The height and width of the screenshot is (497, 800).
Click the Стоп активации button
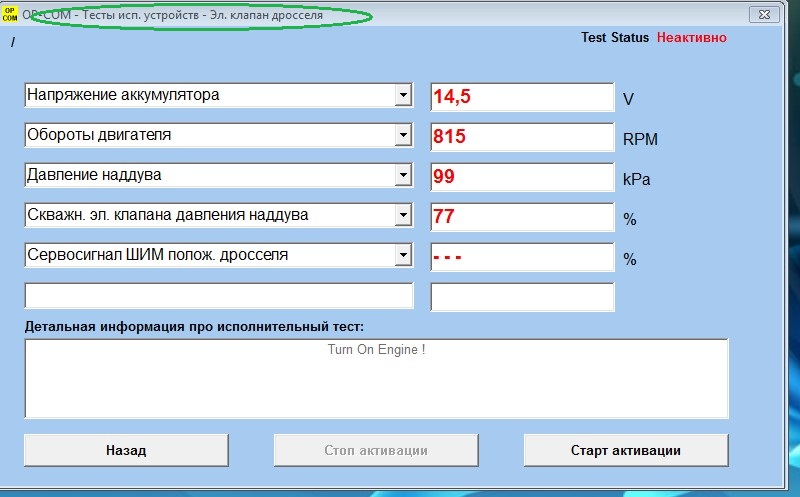click(376, 450)
